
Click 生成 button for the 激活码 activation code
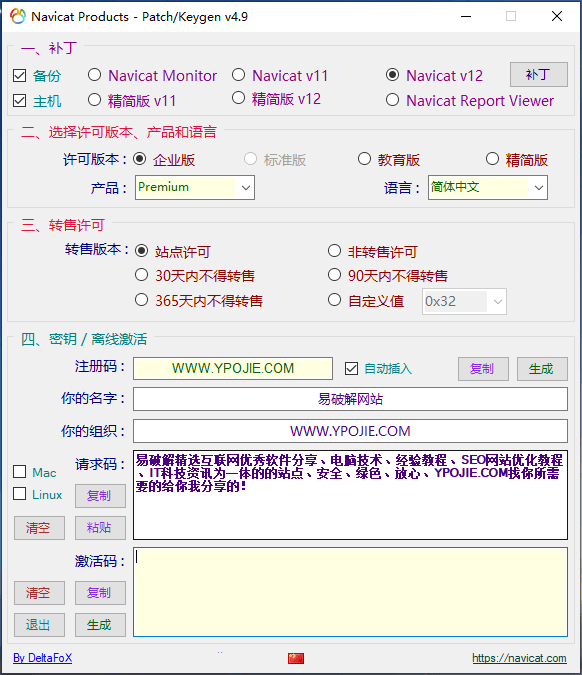click(x=100, y=625)
